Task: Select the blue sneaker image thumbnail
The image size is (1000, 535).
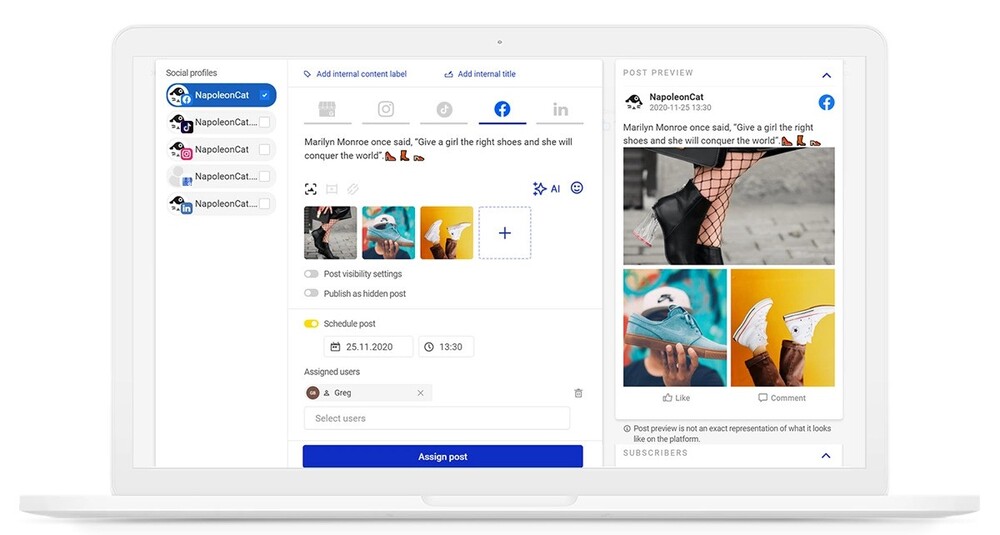Action: [388, 233]
